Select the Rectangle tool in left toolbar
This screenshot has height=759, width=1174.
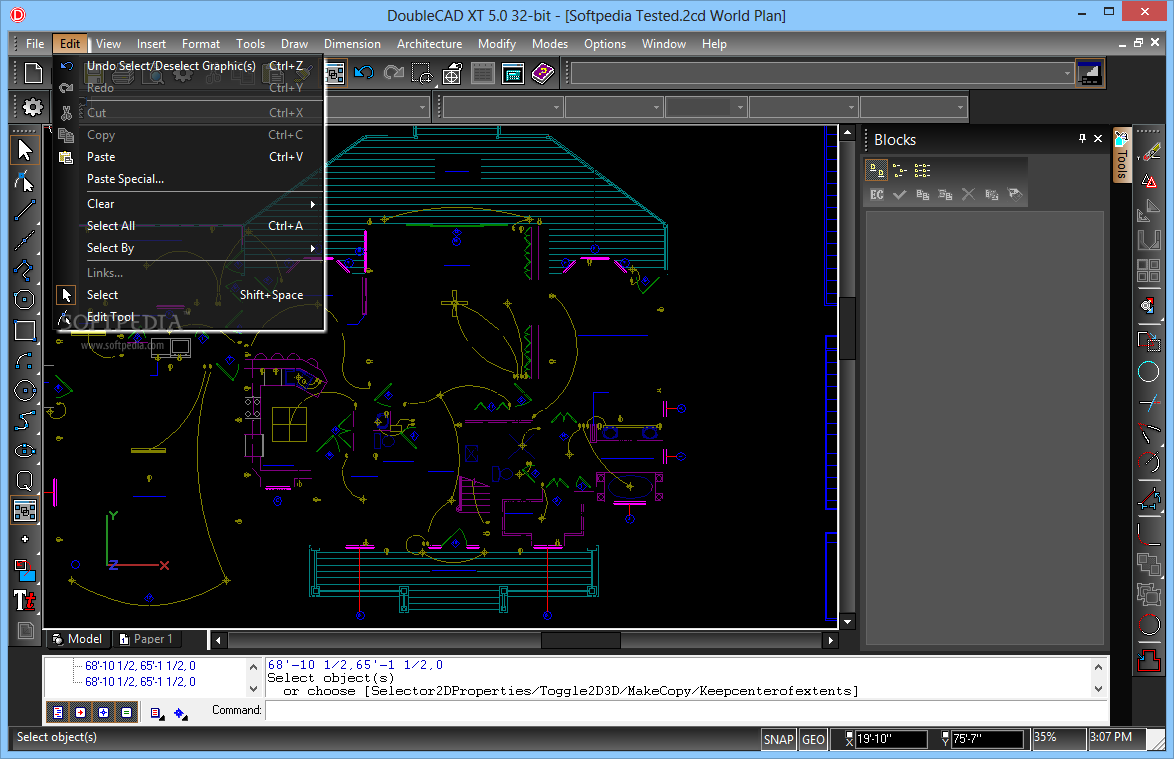tap(25, 330)
